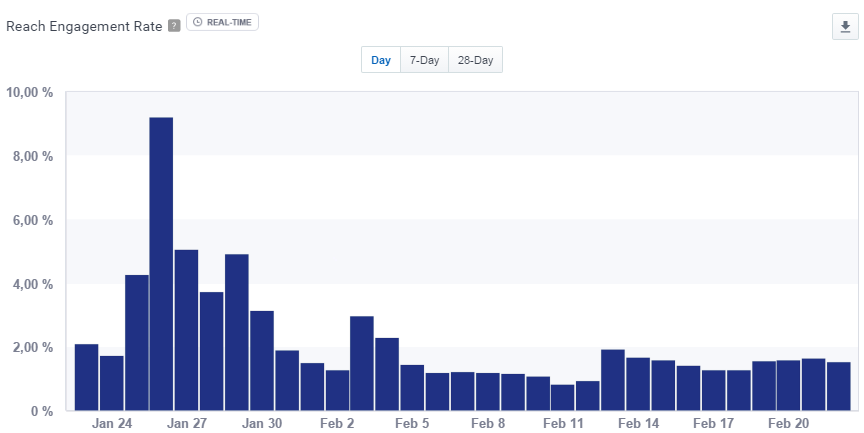864x433 pixels.
Task: Click the bar above Feb 14
Action: coord(638,384)
